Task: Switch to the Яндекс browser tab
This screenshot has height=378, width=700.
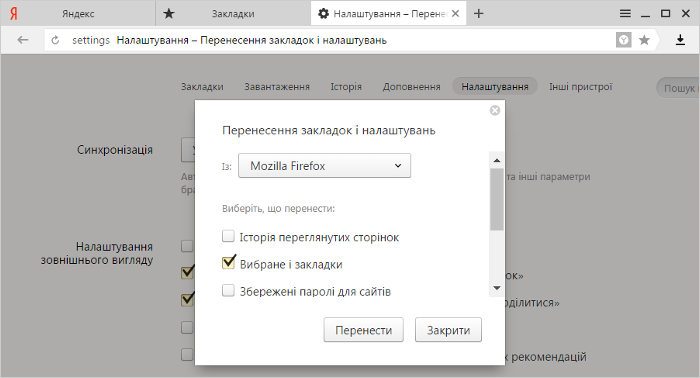Action: point(78,14)
